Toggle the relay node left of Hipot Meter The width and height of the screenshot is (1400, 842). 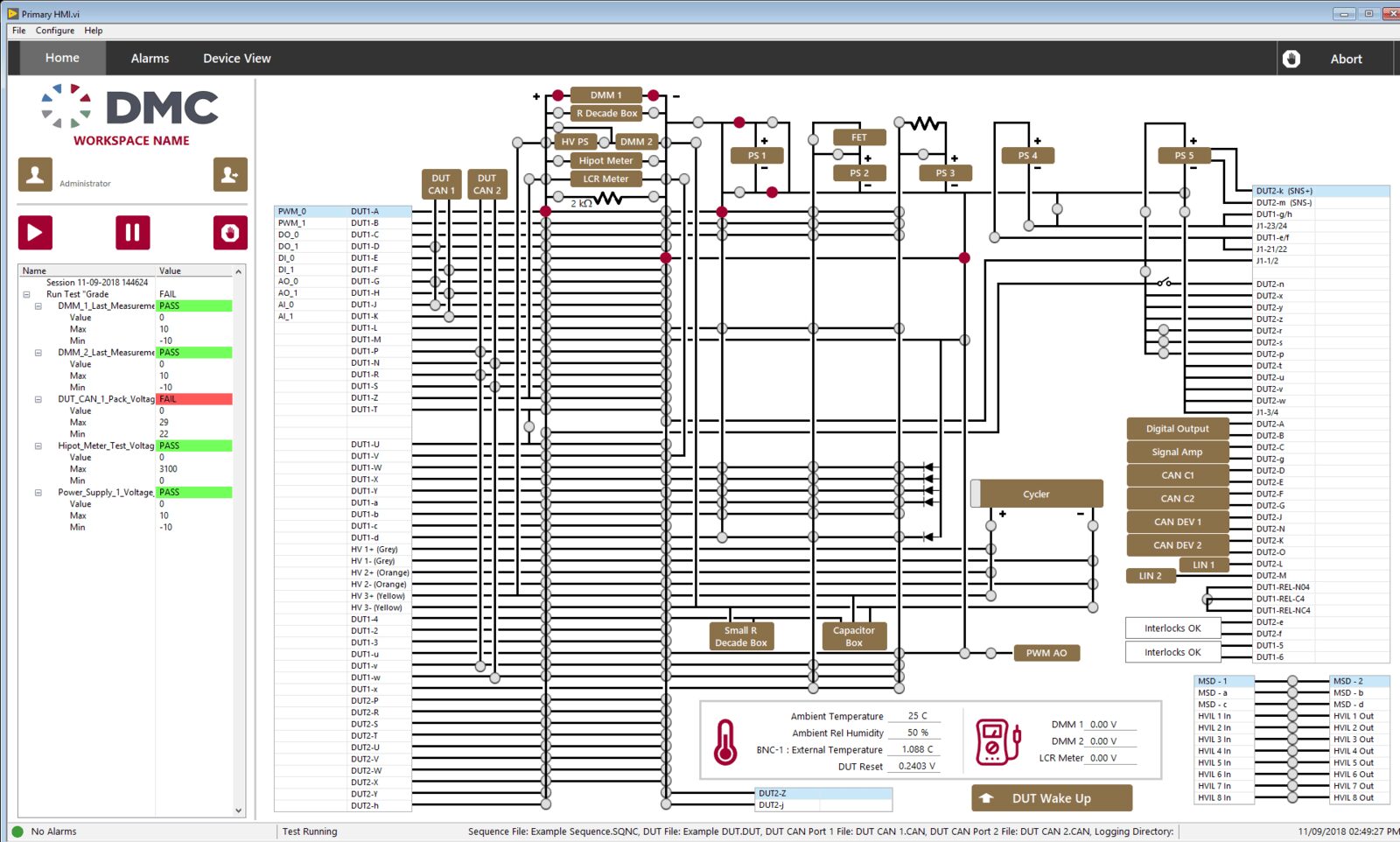[x=557, y=160]
